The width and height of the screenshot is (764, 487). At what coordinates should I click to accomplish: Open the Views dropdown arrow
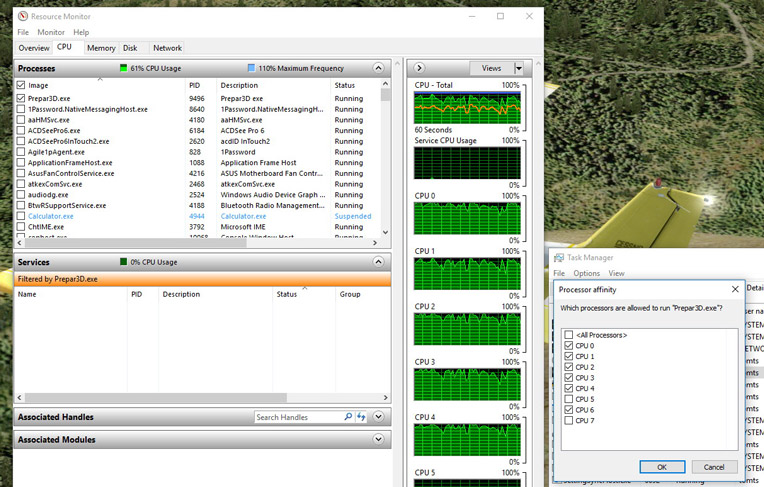518,68
